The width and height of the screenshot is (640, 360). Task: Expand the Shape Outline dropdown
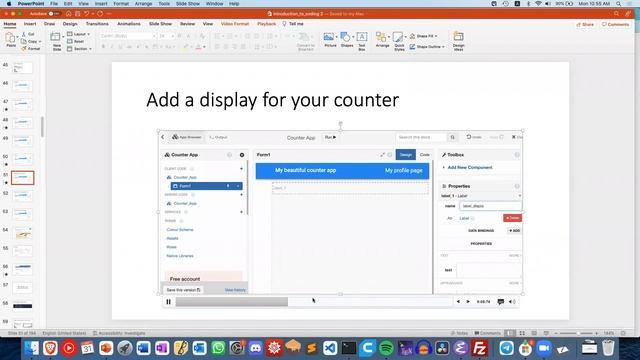(443, 47)
